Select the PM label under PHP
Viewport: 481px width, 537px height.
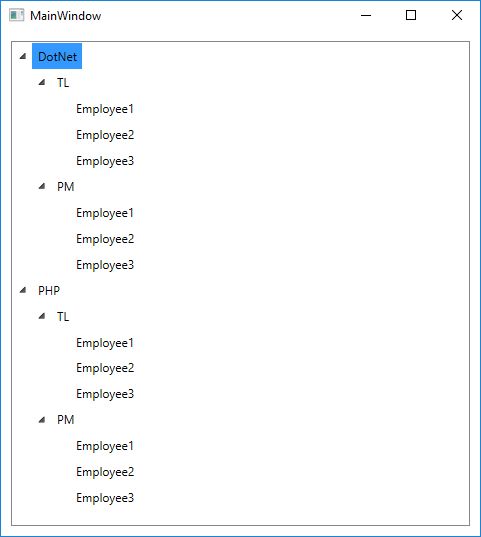coord(65,420)
